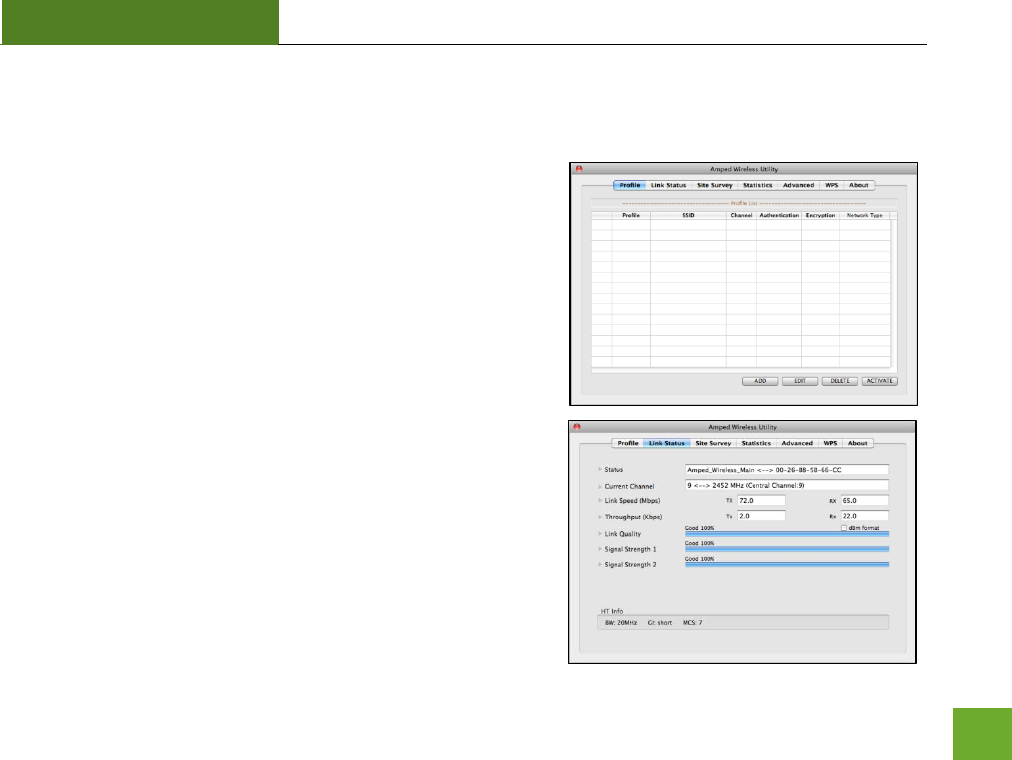Open About tab in Profile List window

point(858,185)
